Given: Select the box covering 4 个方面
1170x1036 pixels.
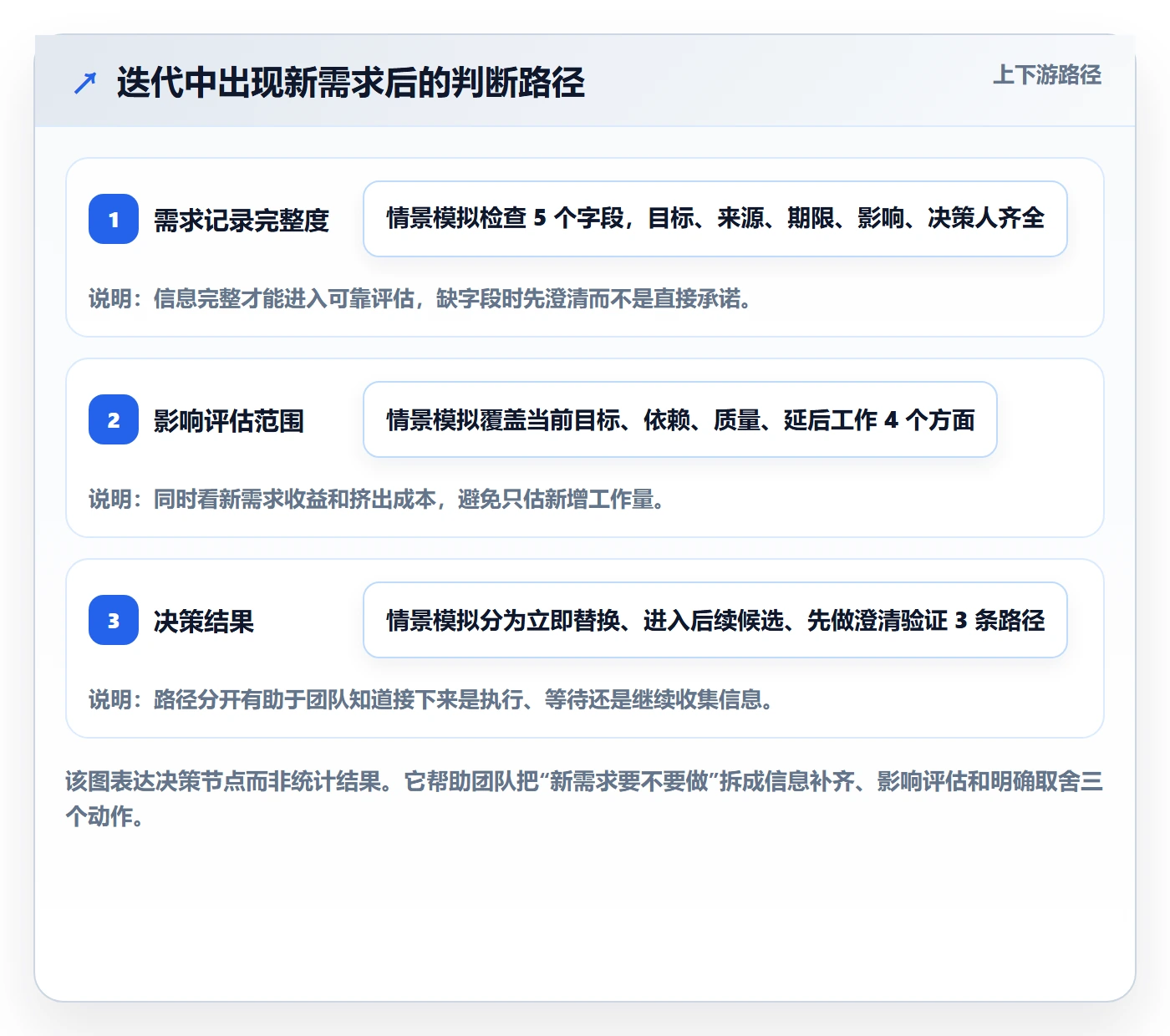Looking at the screenshot, I should tap(680, 419).
